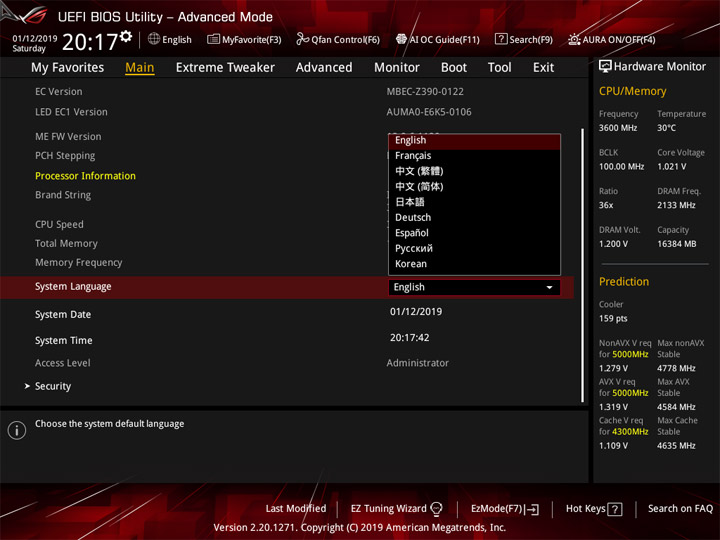
Task: Click the MyFavorite list icon
Action: click(x=213, y=39)
